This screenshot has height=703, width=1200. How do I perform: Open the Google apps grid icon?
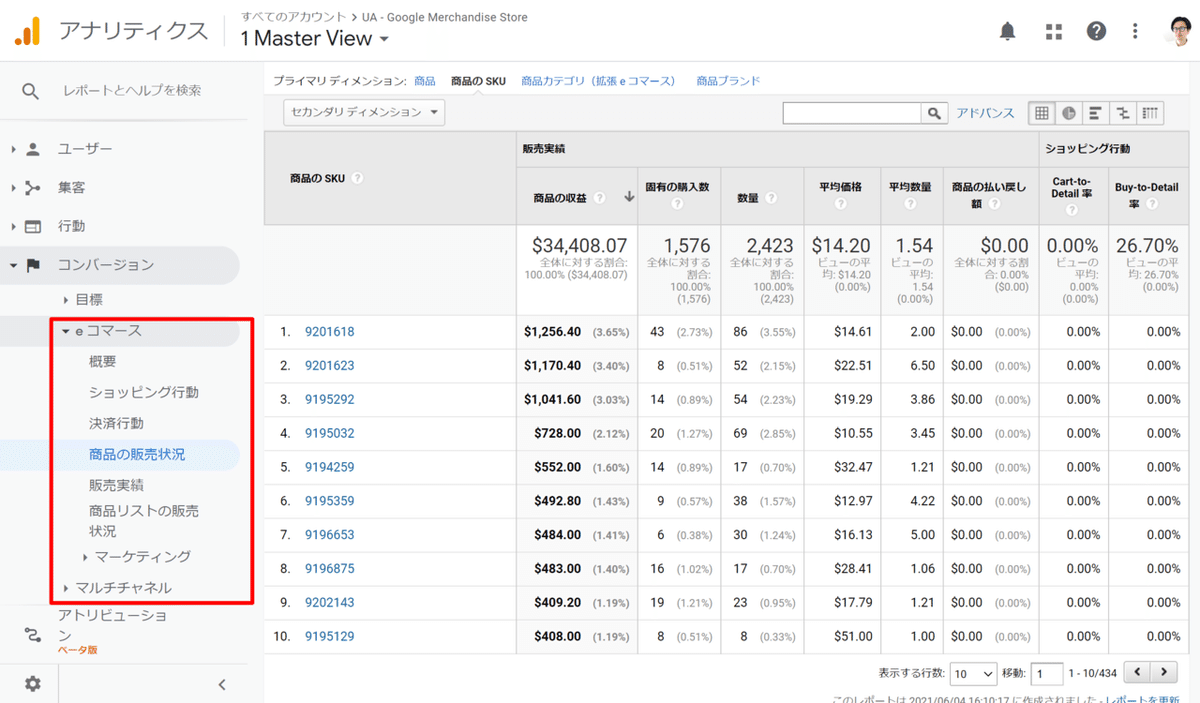[x=1053, y=31]
